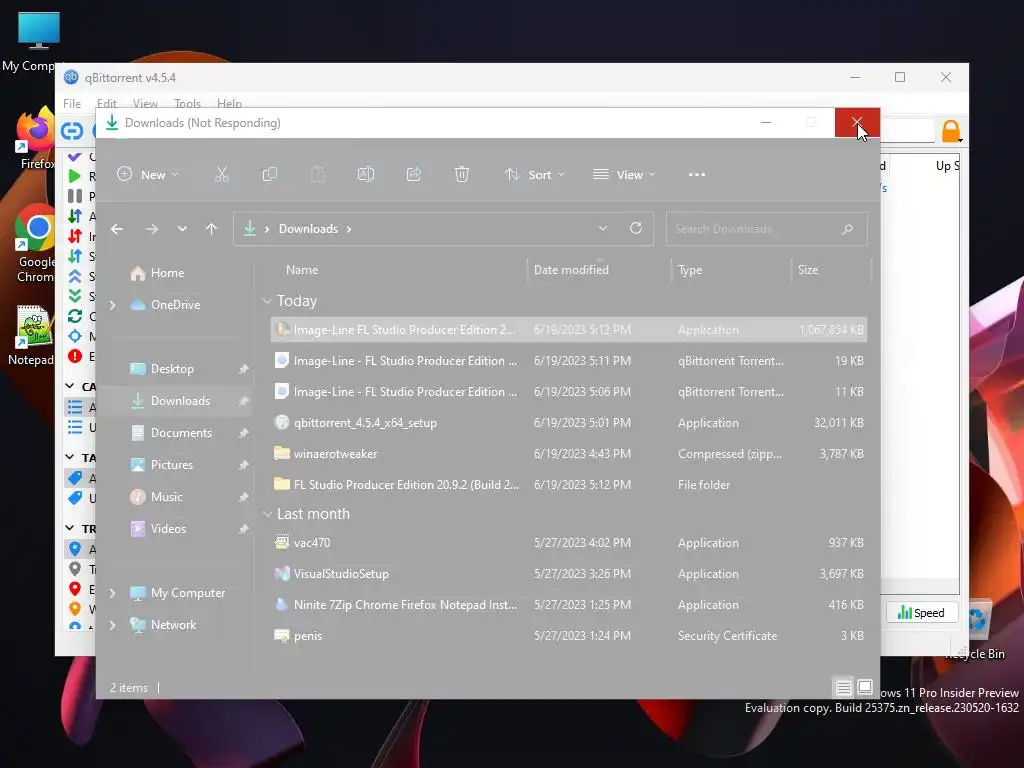Click the orange lock icon in qBittorrent
This screenshot has width=1024, height=768.
[951, 131]
